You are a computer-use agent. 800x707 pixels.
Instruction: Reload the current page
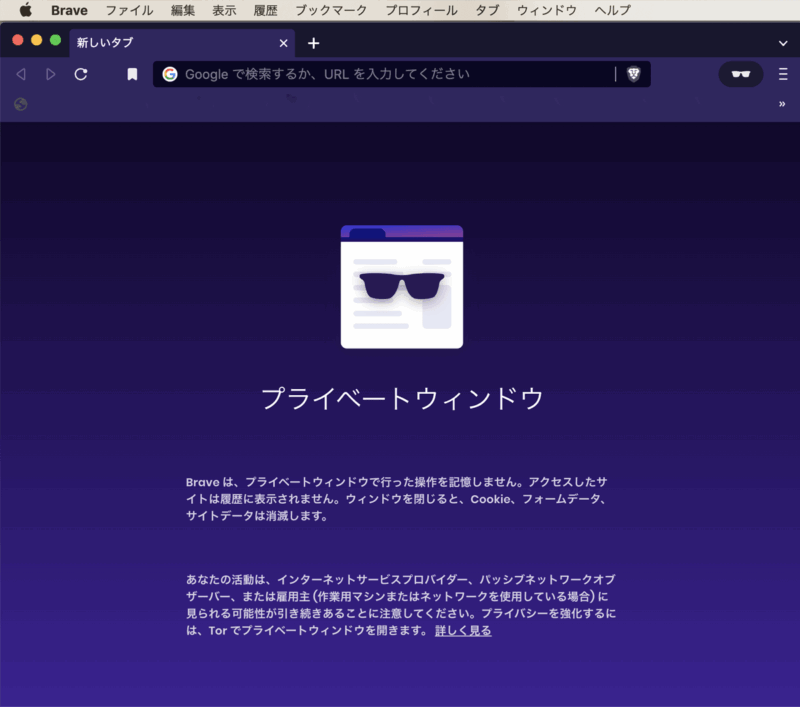click(81, 74)
